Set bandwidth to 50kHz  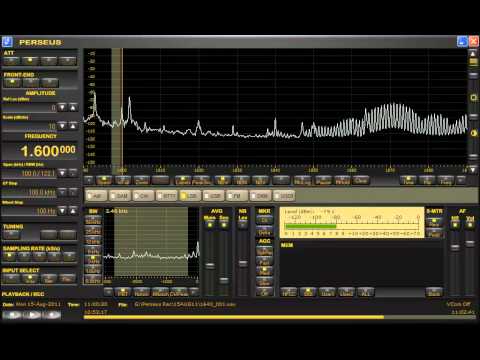click(x=93, y=221)
